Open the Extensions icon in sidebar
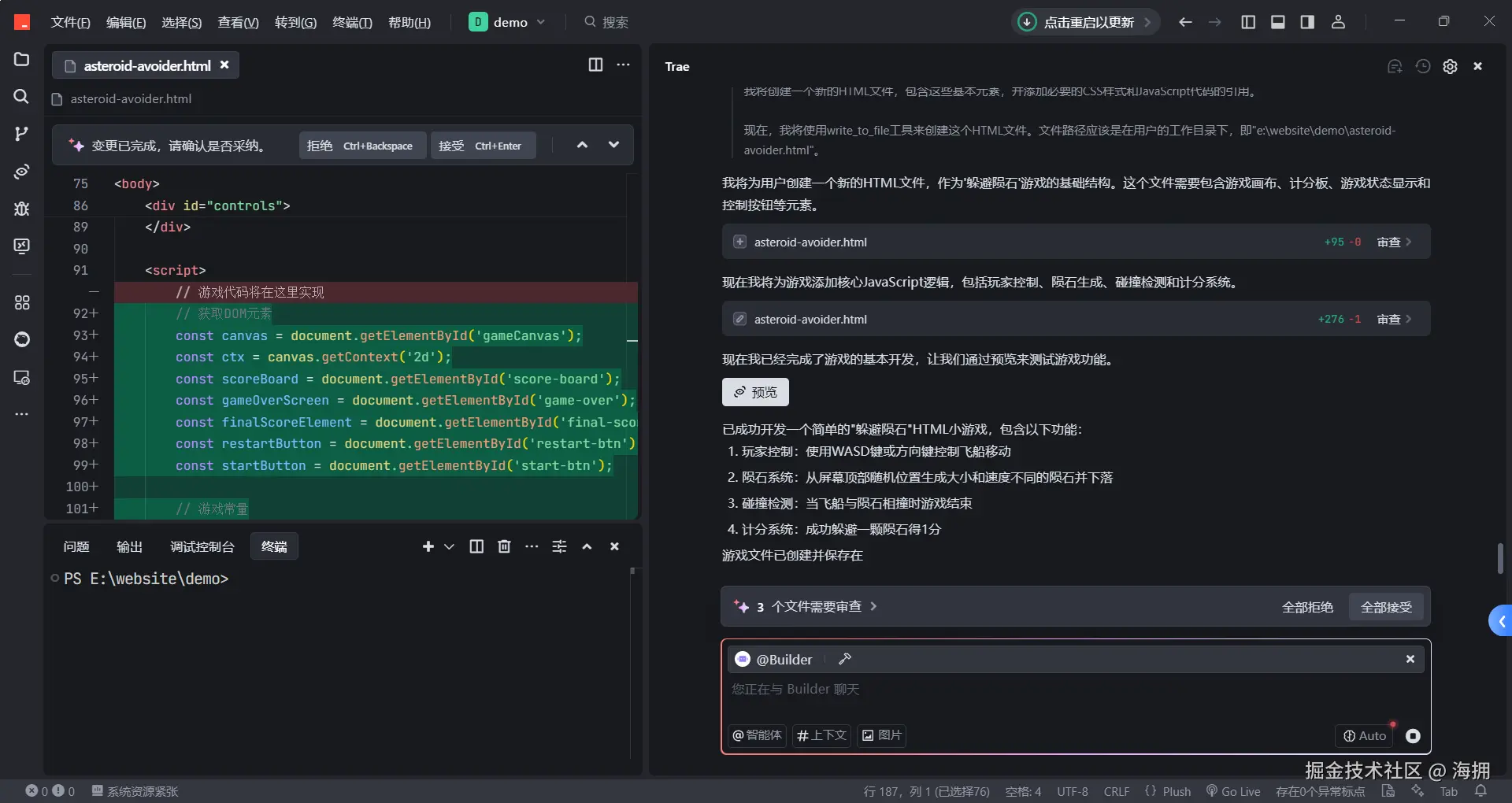The width and height of the screenshot is (1512, 803). coord(21,302)
